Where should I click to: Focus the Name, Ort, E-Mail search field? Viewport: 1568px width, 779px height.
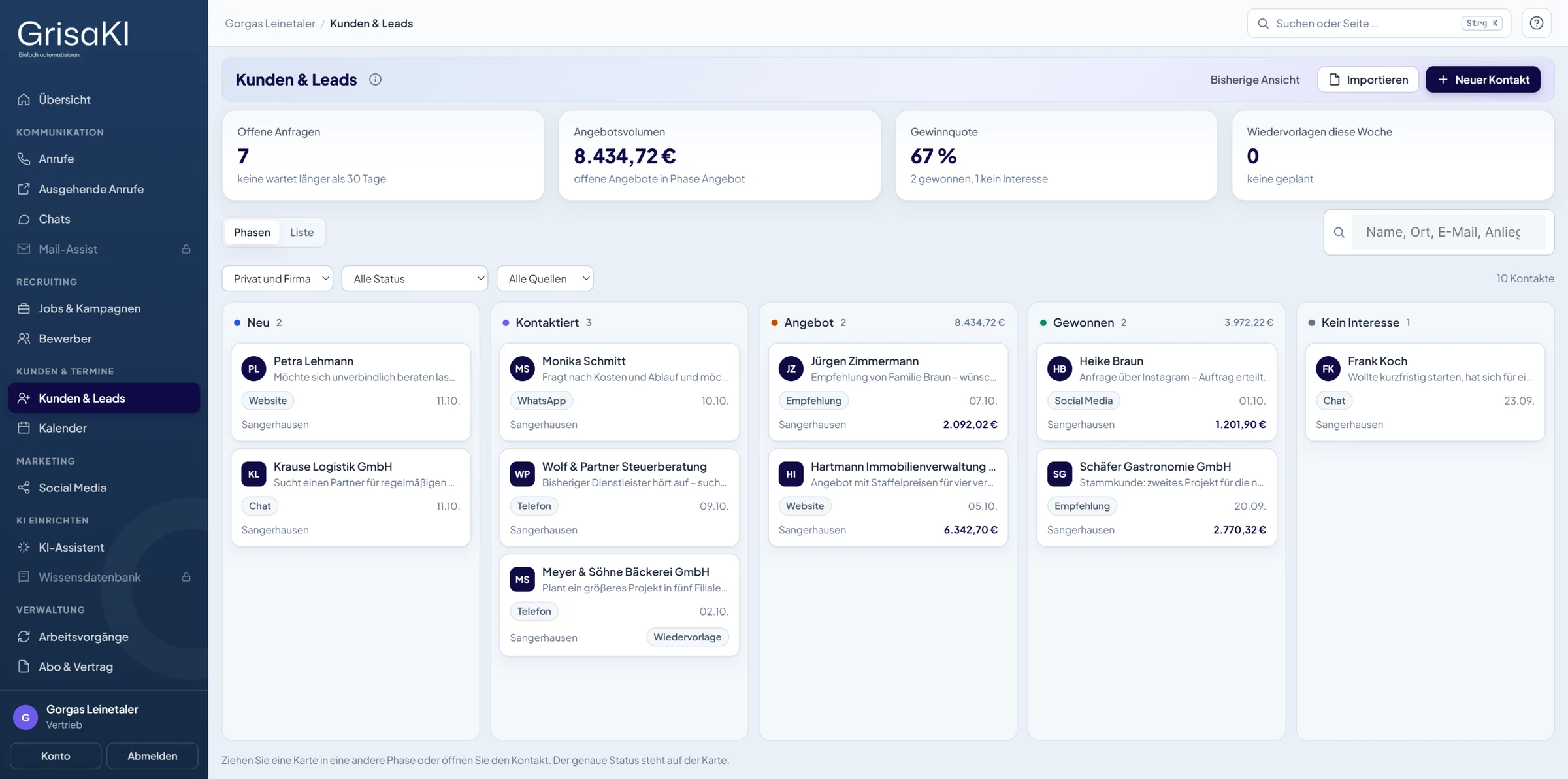click(1448, 232)
